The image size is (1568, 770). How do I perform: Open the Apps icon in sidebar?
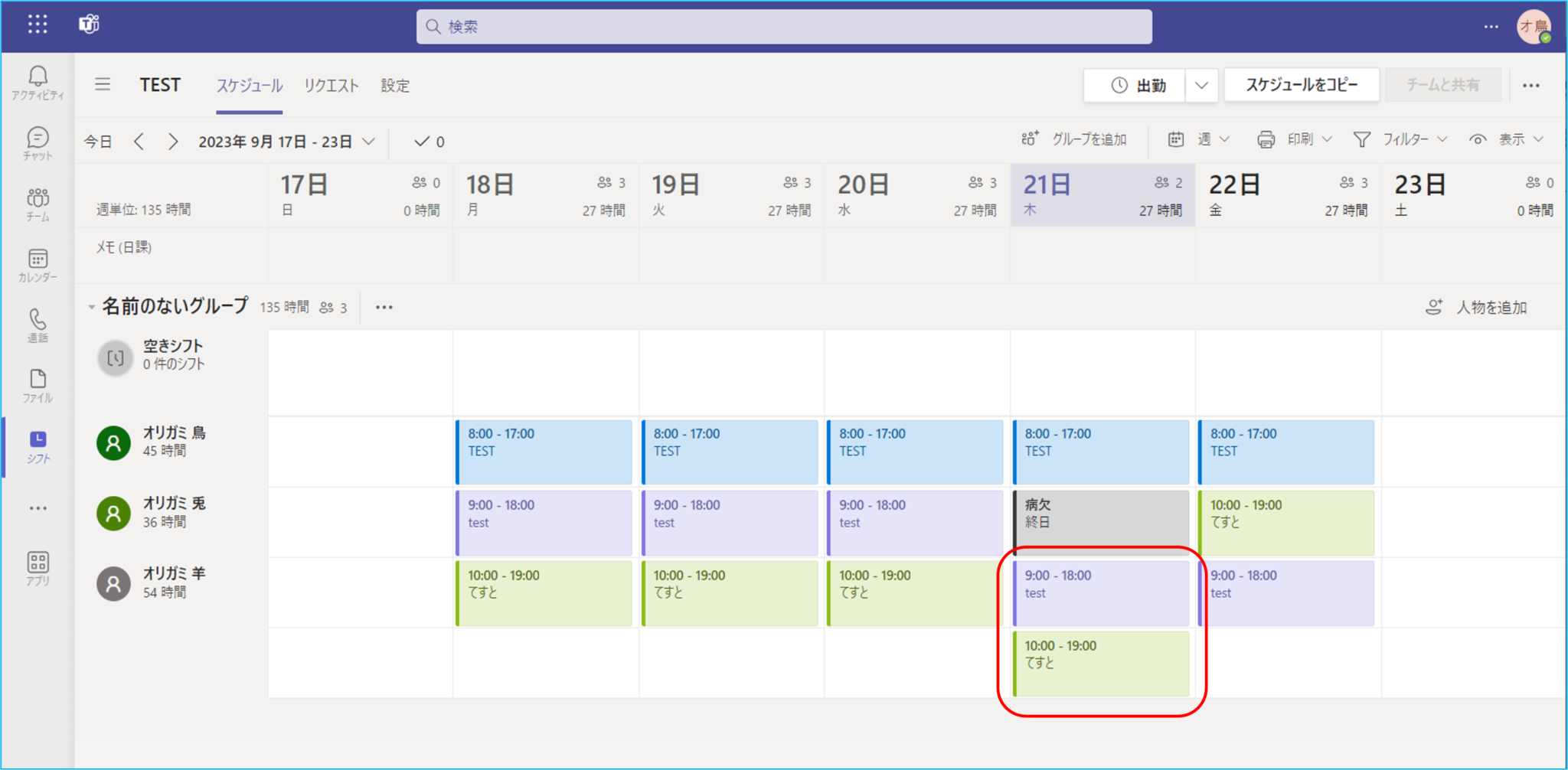38,569
